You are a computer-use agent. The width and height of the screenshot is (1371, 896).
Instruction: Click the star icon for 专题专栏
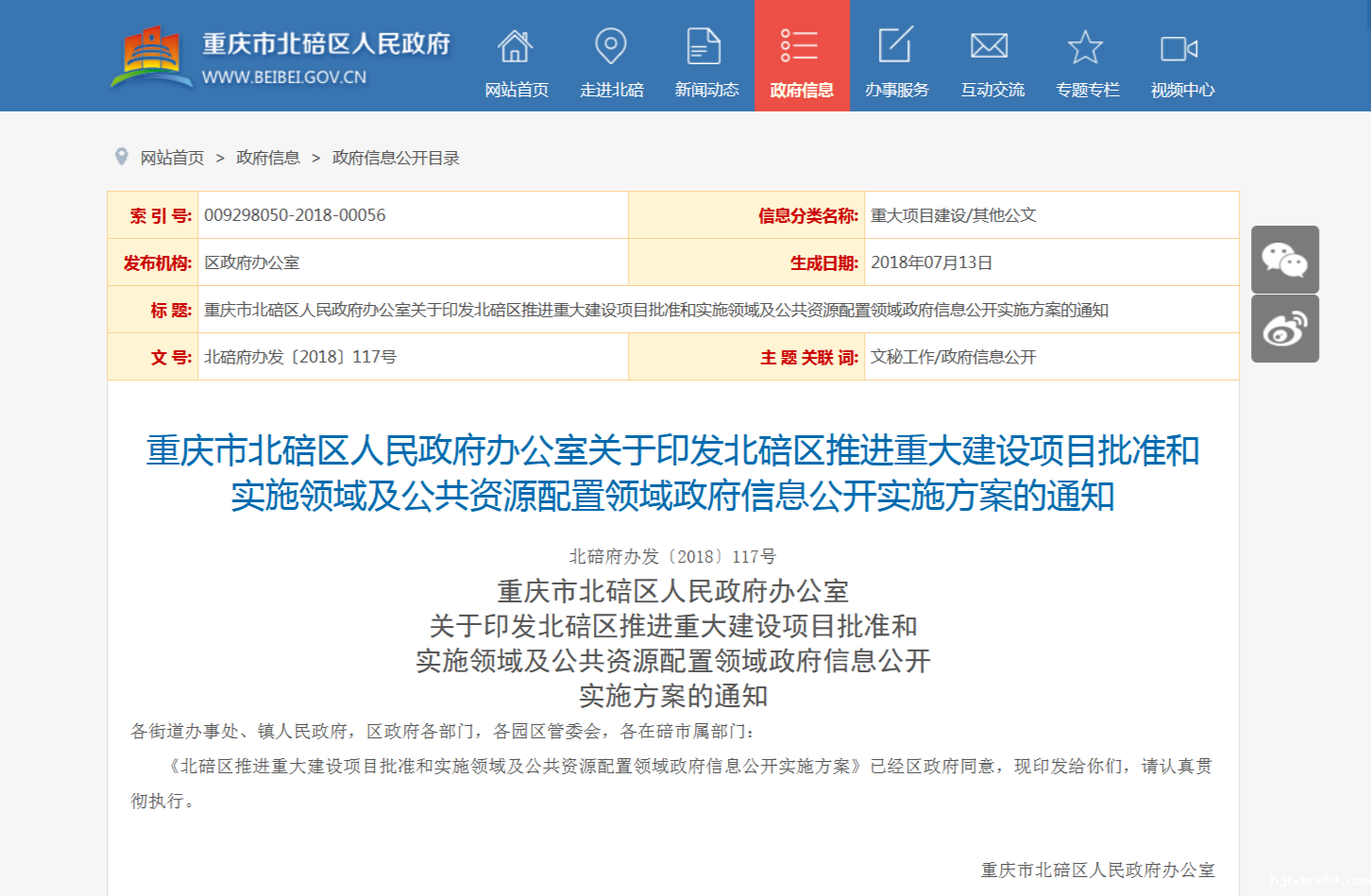point(1085,47)
